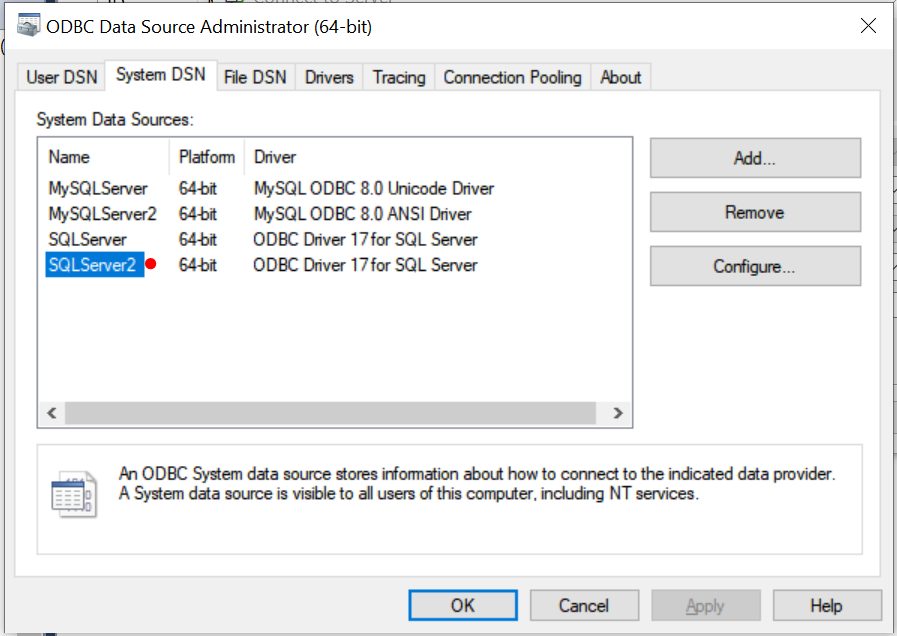
Task: Click the 64-bit cell in SQLServer2 row
Action: [x=198, y=265]
